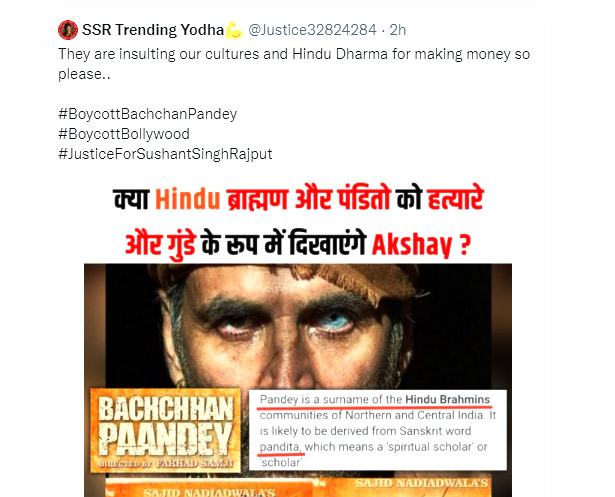This screenshot has height=497, width=615.
Task: Click the 'Akshay ?' text in the headline
Action: point(421,245)
